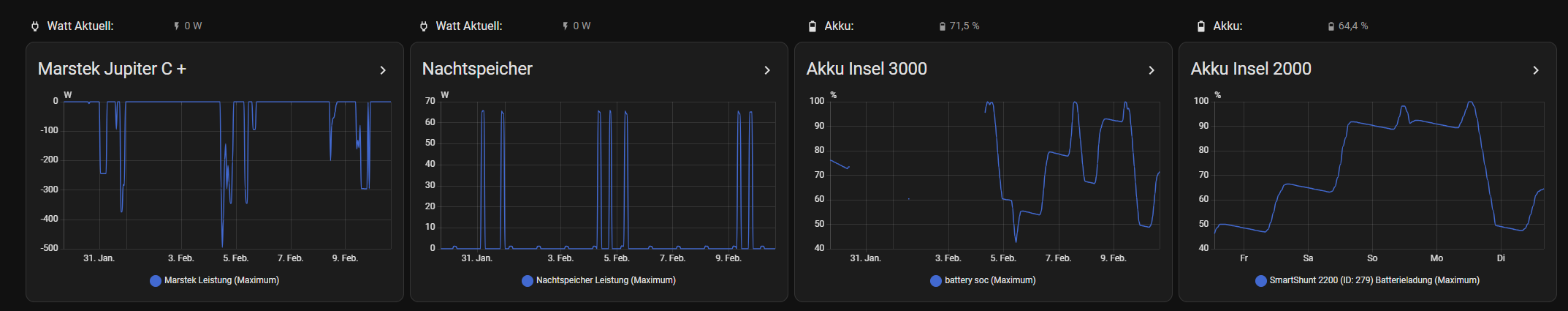Image resolution: width=1568 pixels, height=311 pixels.
Task: Click the plug icon beside second Watt Aktuell
Action: pyautogui.click(x=423, y=26)
